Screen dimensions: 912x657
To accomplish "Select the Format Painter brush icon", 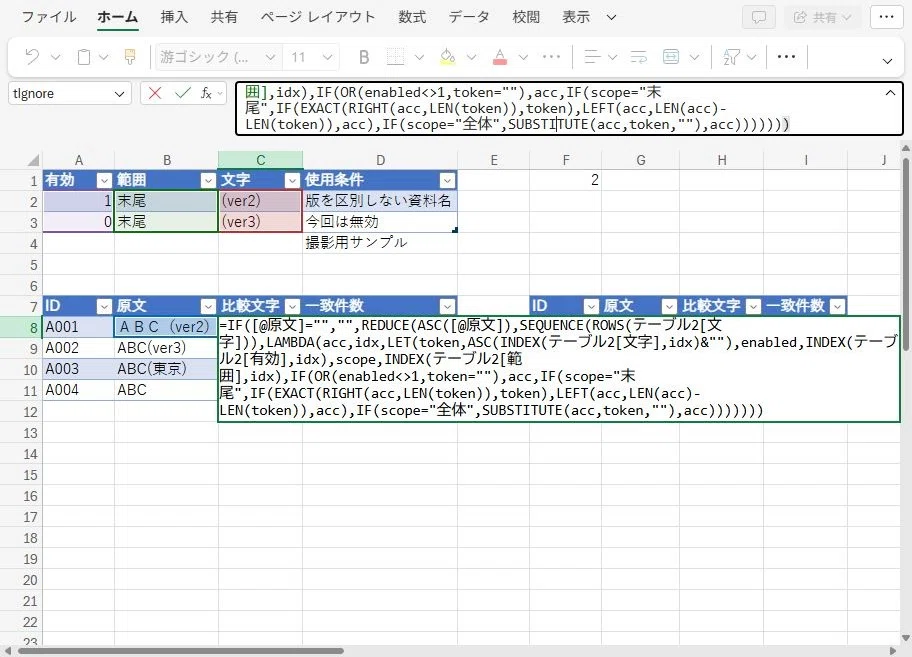I will point(130,57).
